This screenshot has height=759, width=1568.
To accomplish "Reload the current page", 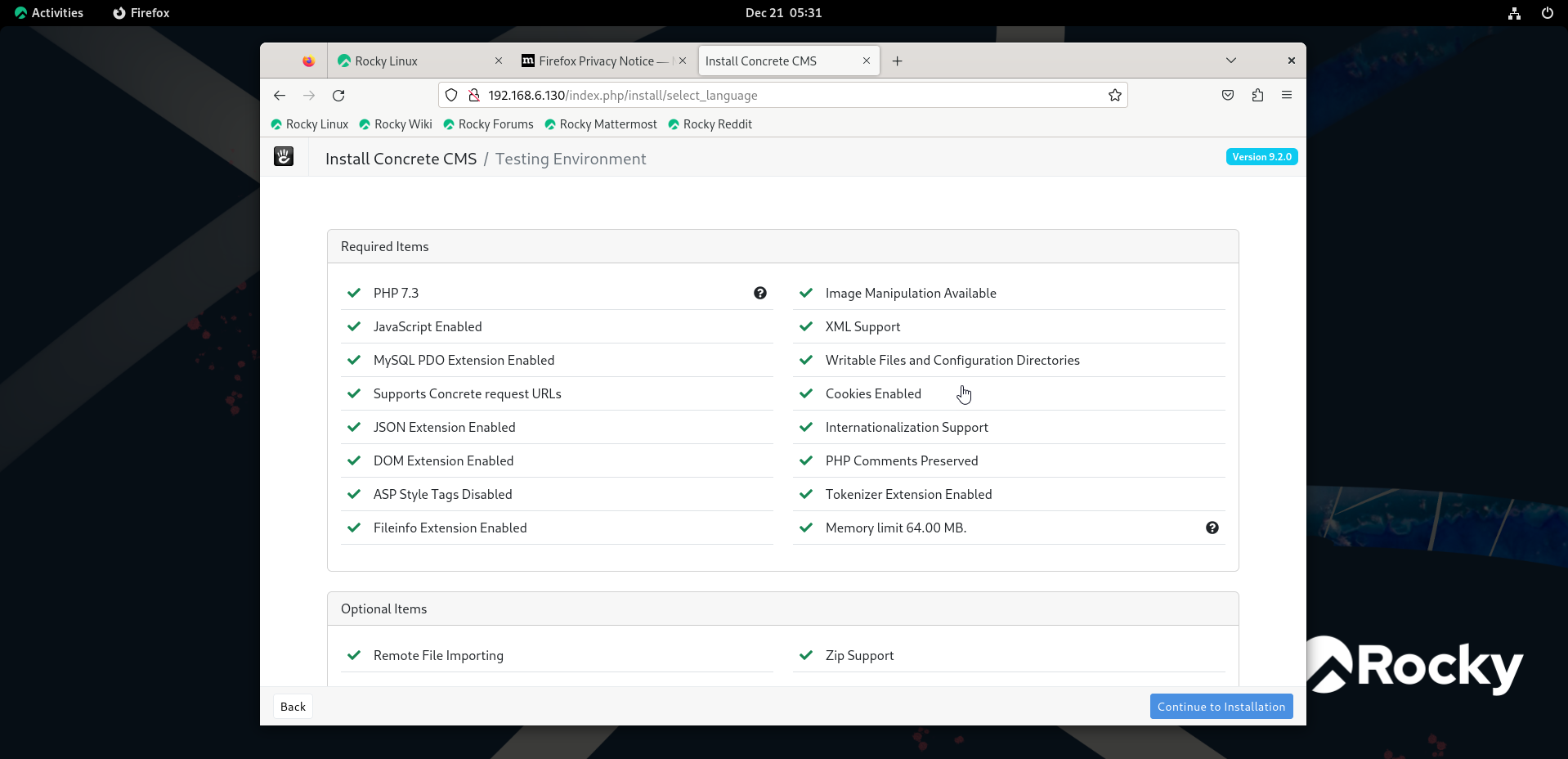I will click(338, 95).
